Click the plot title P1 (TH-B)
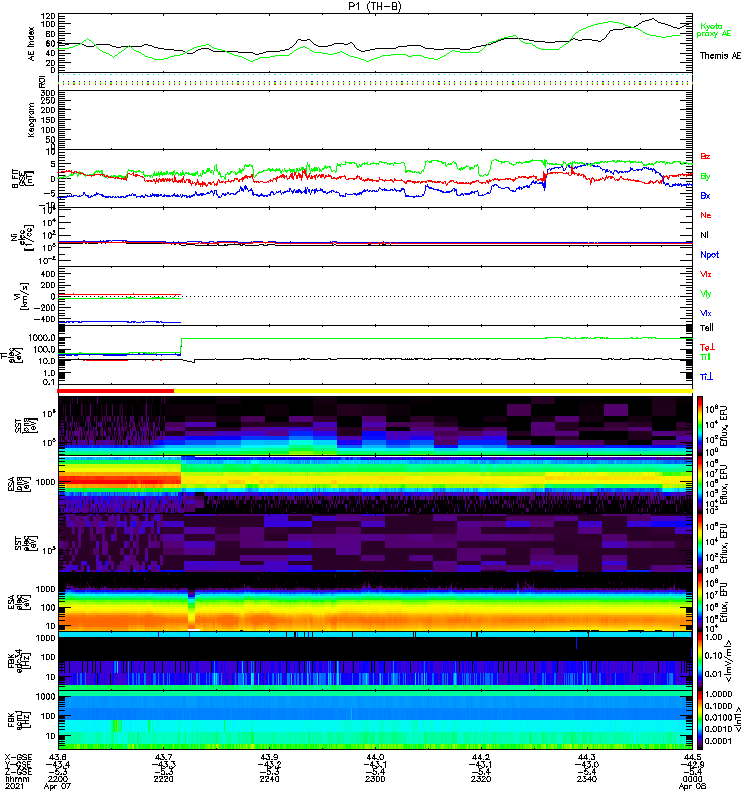 click(374, 6)
